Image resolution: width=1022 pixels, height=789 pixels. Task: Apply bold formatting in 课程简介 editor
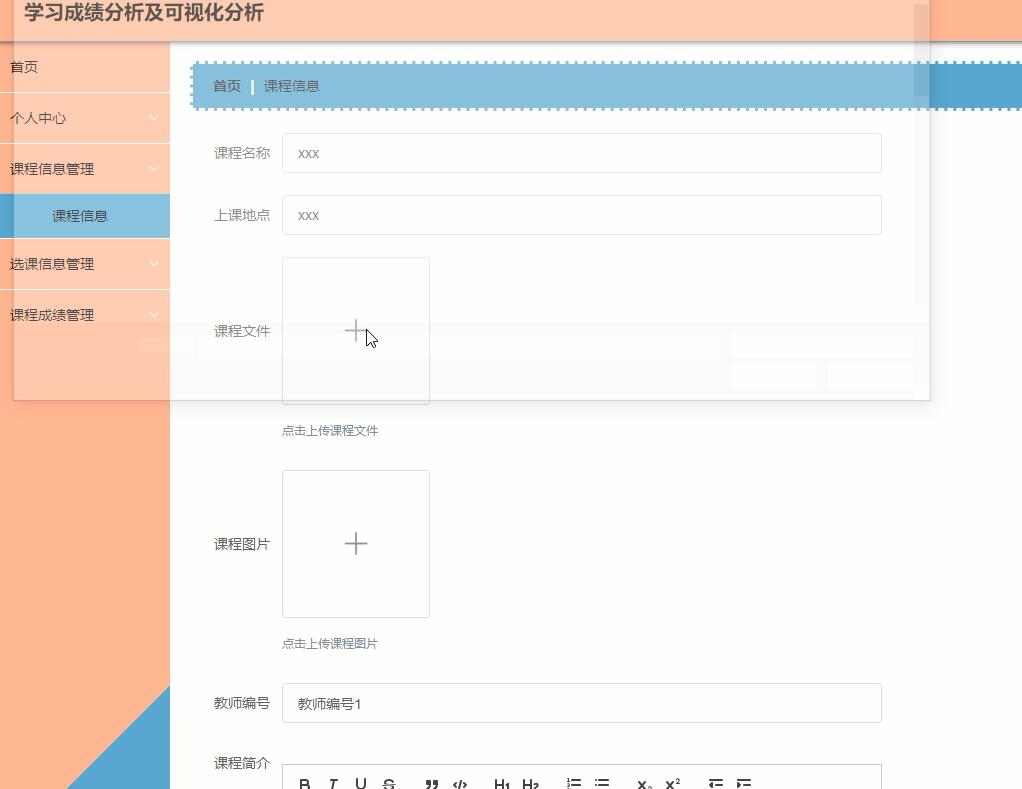[305, 784]
